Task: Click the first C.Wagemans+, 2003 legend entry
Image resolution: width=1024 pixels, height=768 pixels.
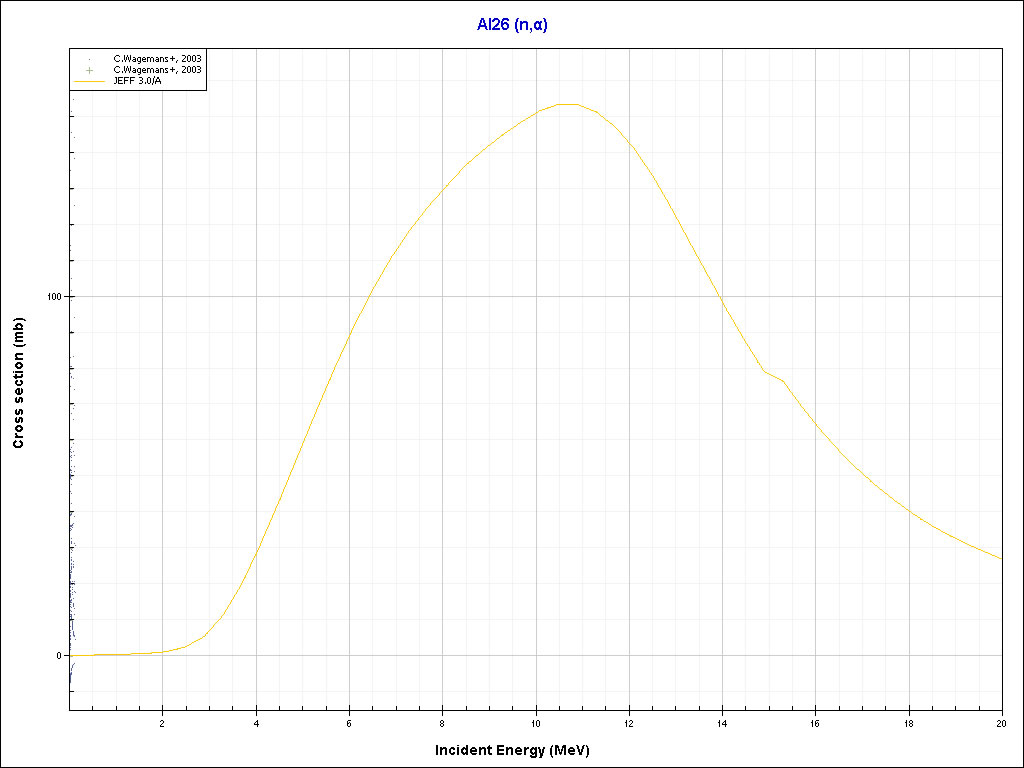Action: coord(157,59)
